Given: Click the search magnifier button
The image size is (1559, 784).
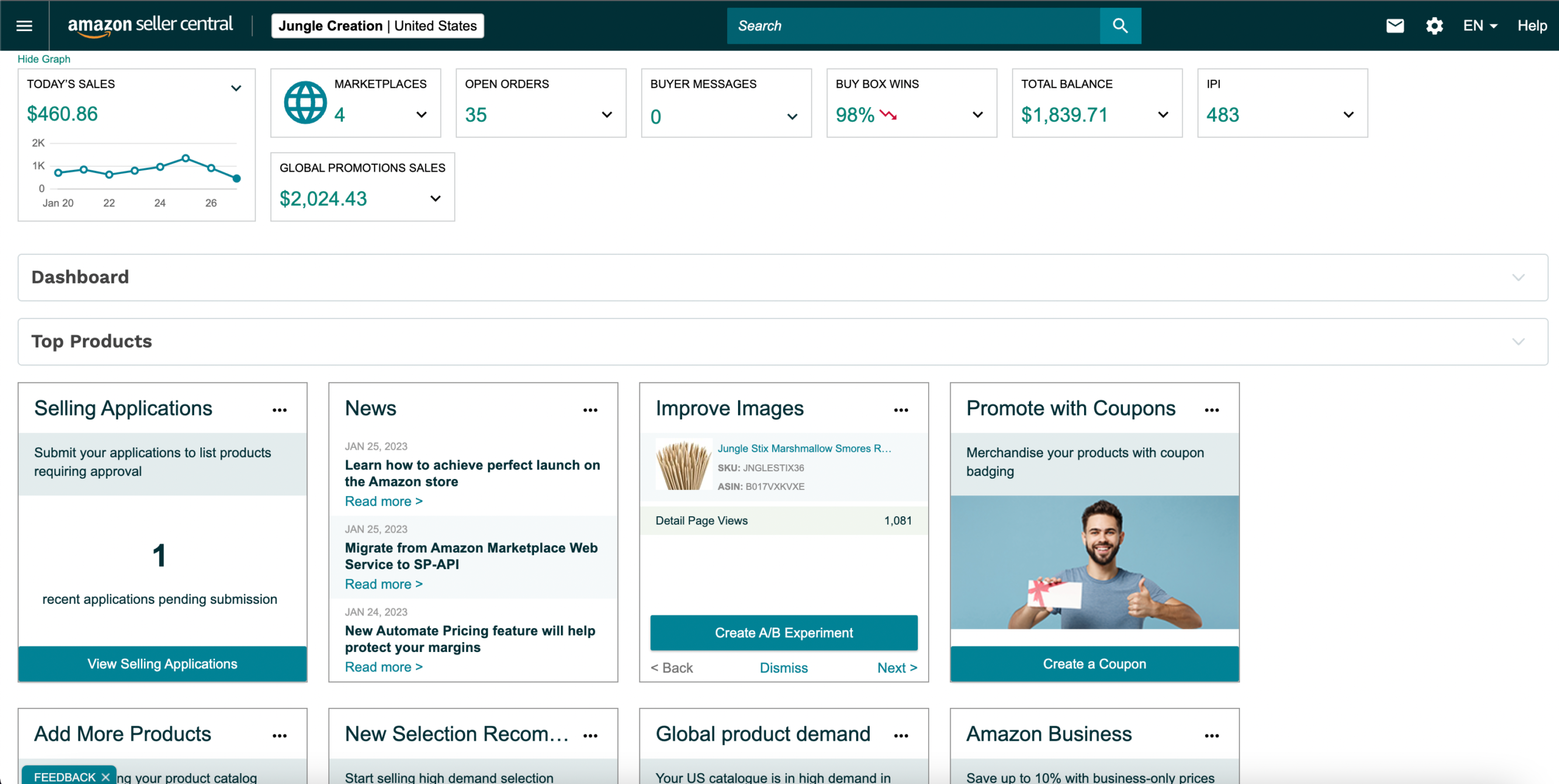Looking at the screenshot, I should [1120, 26].
